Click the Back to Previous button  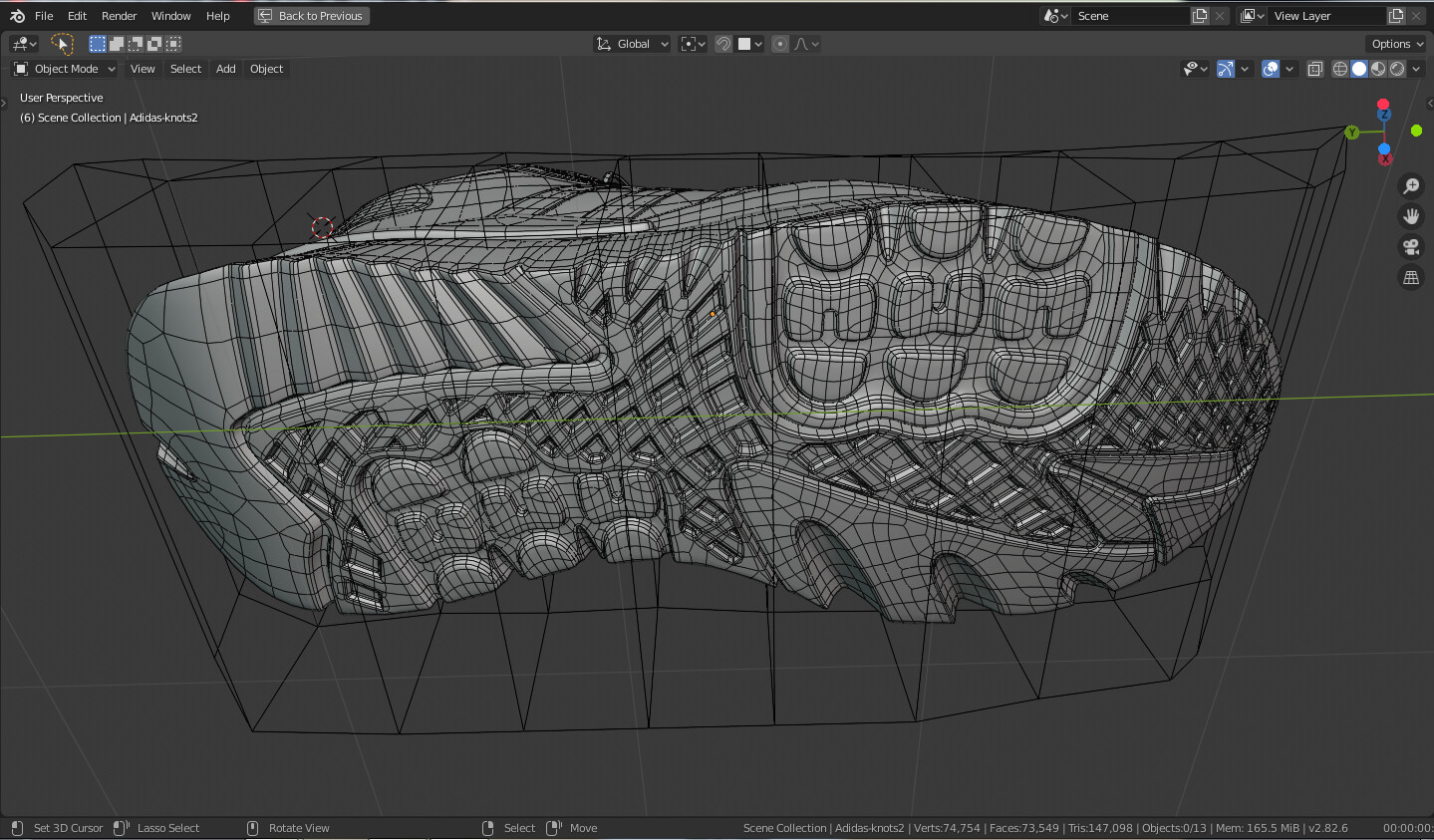(x=312, y=16)
